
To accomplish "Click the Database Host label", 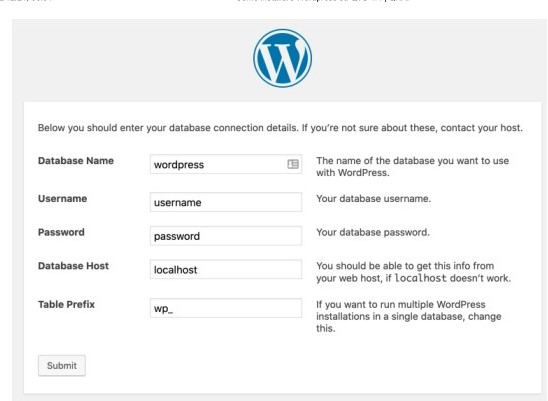I will pyautogui.click(x=73, y=266).
